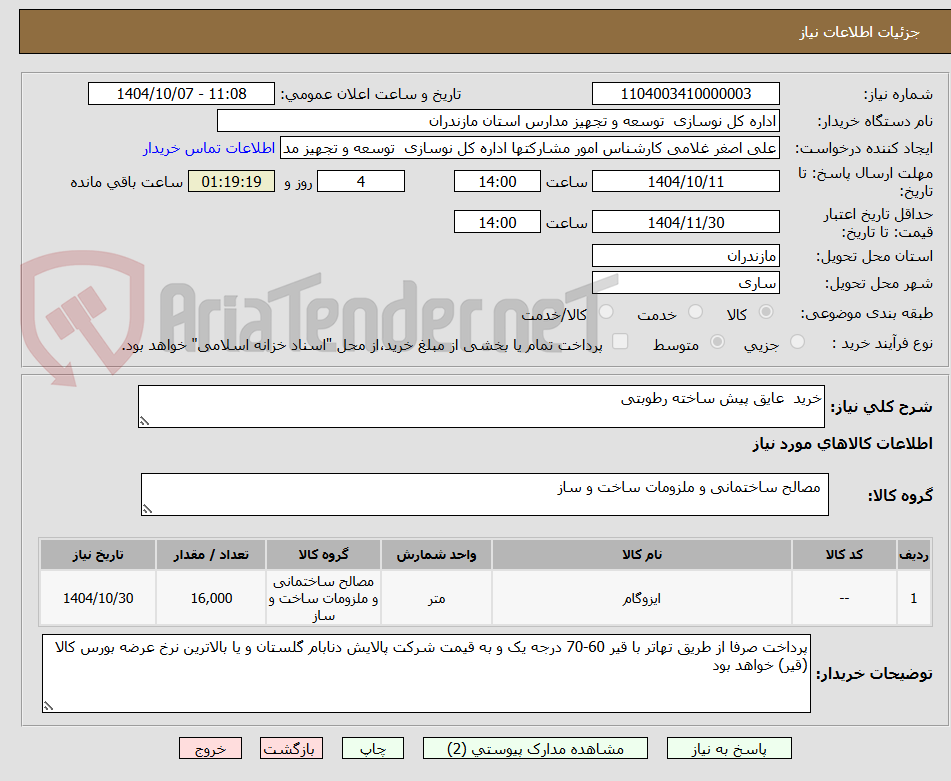Click the اطلاعات کالاهای مورد نیاز heading
The height and width of the screenshot is (781, 951).
point(842,444)
